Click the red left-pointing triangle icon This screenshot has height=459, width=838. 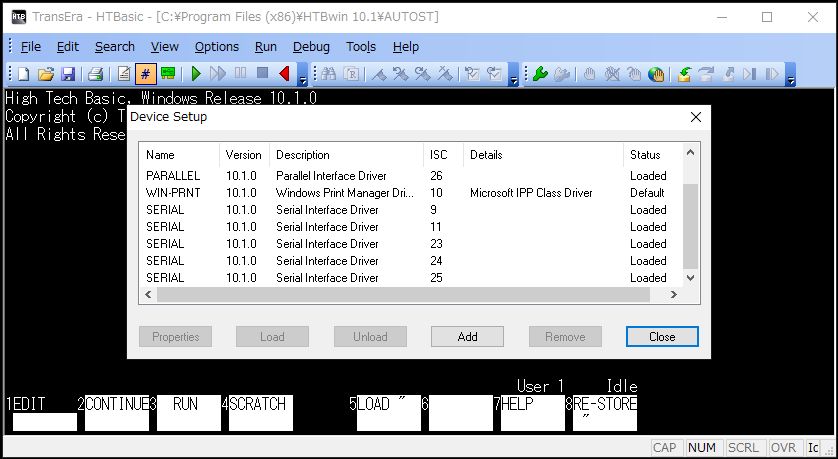point(284,74)
